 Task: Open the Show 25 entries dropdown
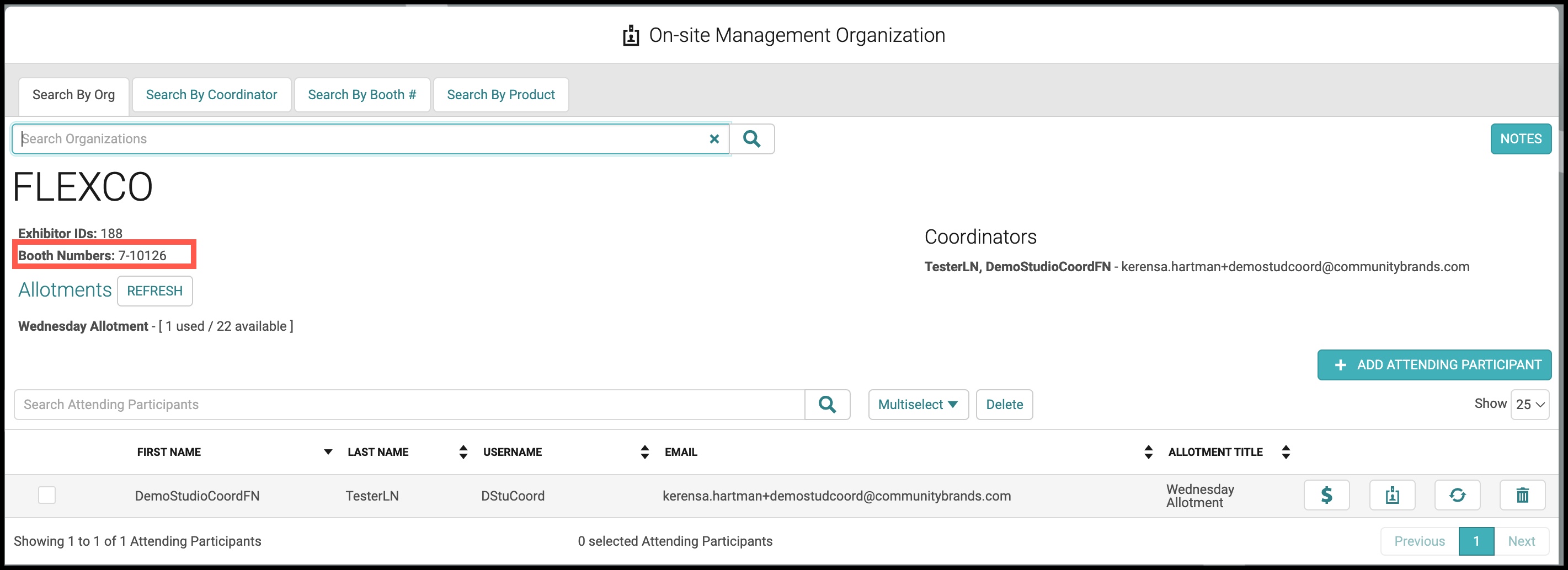tap(1529, 405)
